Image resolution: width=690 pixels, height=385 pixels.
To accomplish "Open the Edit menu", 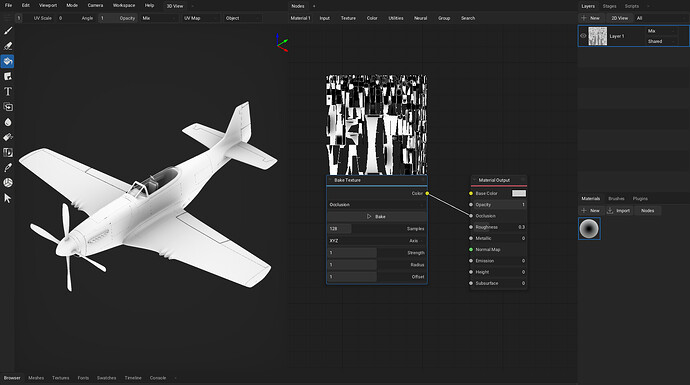I will click(26, 5).
